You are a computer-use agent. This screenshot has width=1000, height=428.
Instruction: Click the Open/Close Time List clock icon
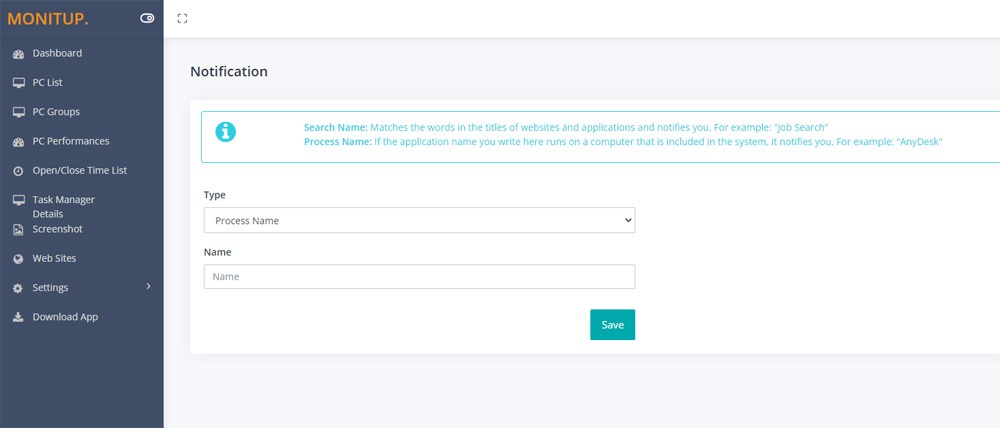click(x=18, y=171)
